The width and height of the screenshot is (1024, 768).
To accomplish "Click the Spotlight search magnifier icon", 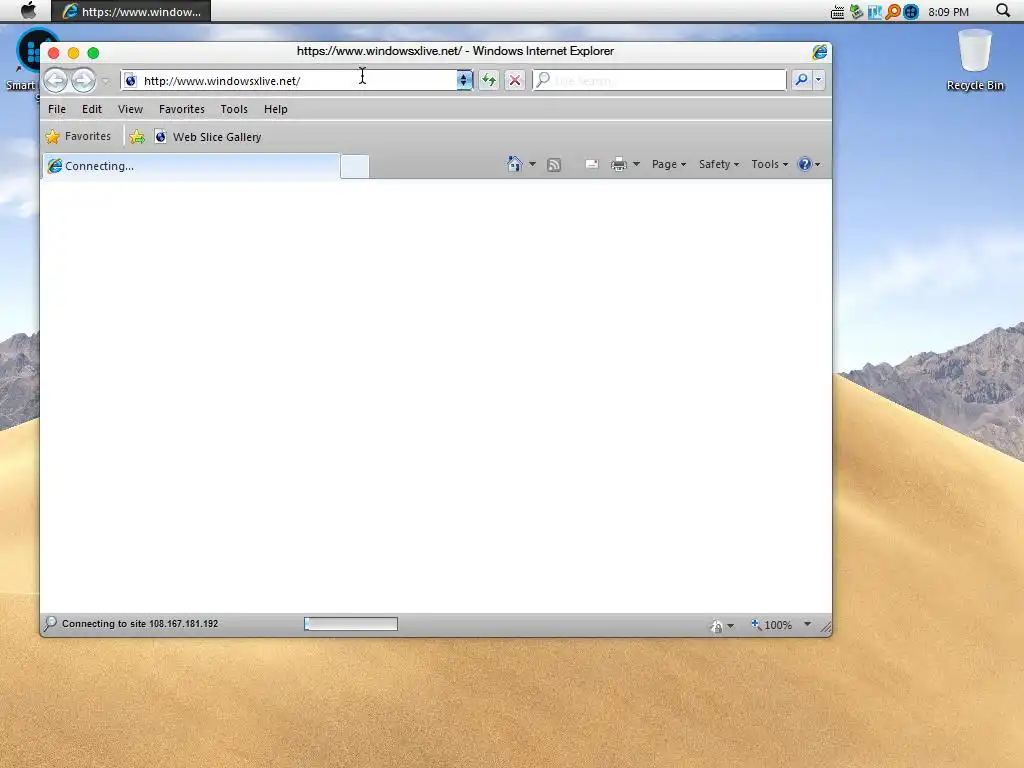I will point(1003,10).
